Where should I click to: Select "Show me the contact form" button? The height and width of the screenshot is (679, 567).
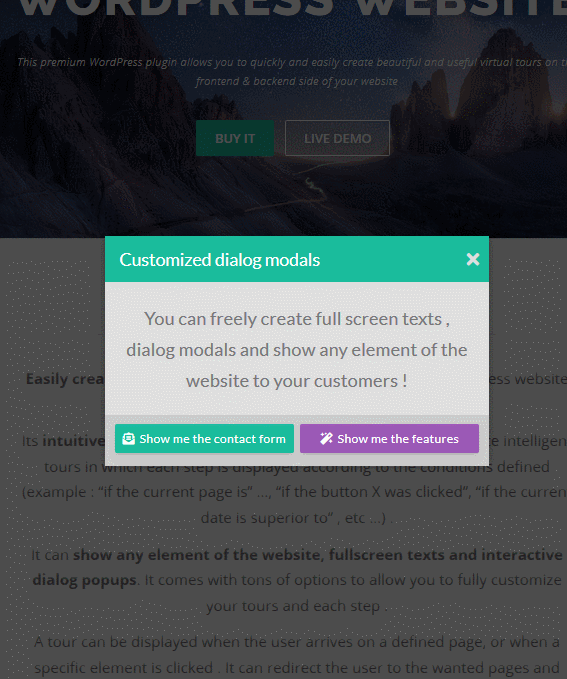(x=204, y=439)
